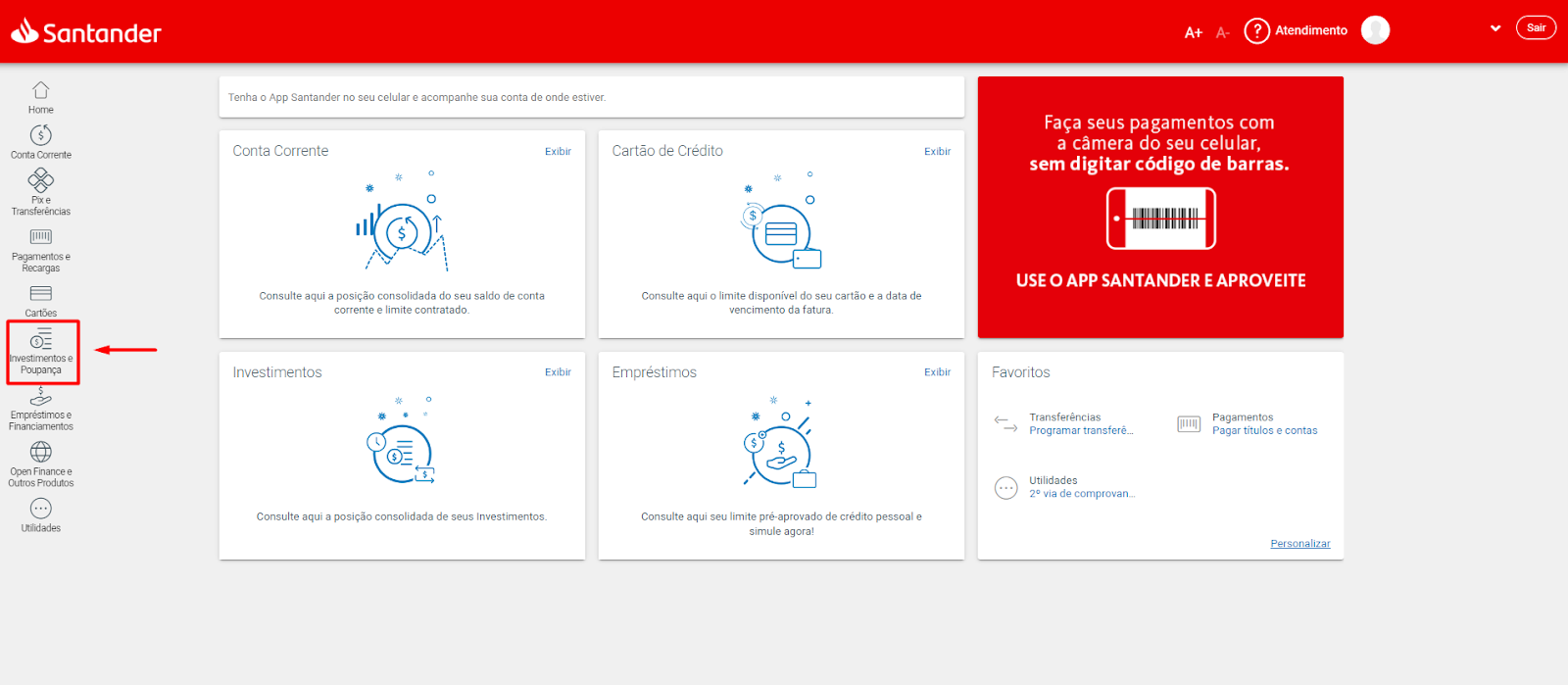The width and height of the screenshot is (1568, 685).
Task: Click the Pagamentos barcode icon in Favoritos
Action: point(1189,423)
